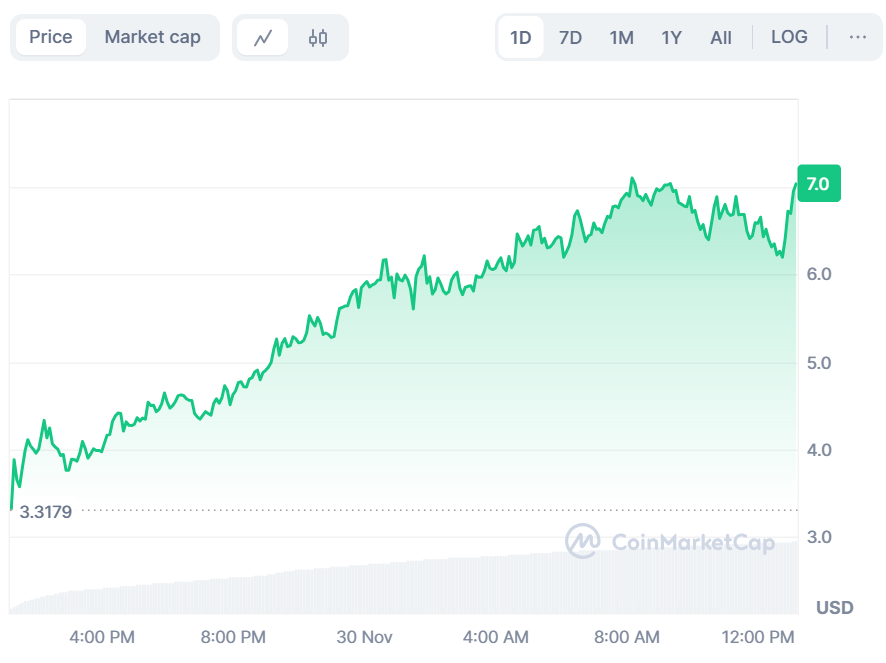The image size is (886, 663).
Task: Click the 12:00 PM time axis label
Action: [x=758, y=637]
